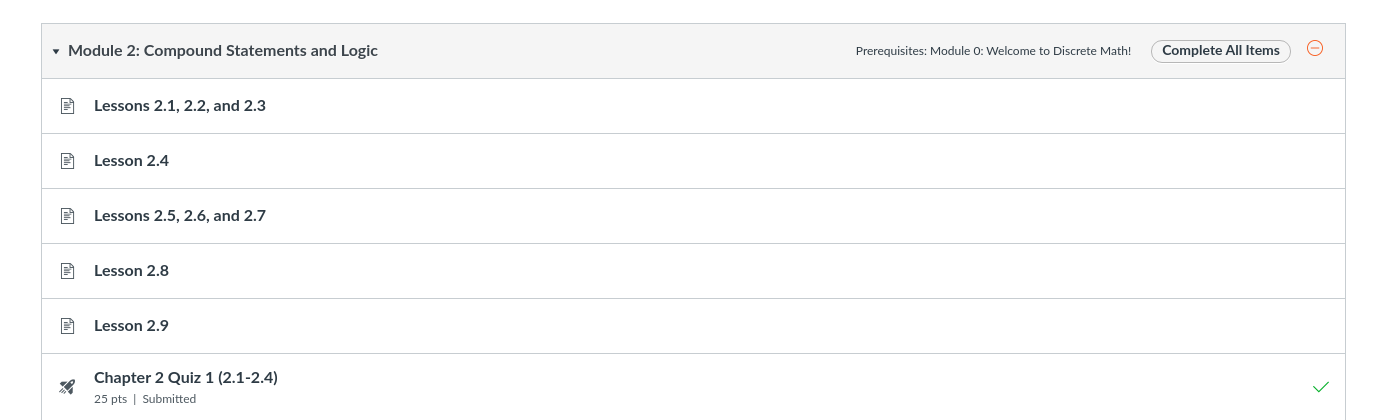Click the page icon beside Lesson 2.8
Screen dimensions: 1386x420
pyautogui.click(x=68, y=271)
